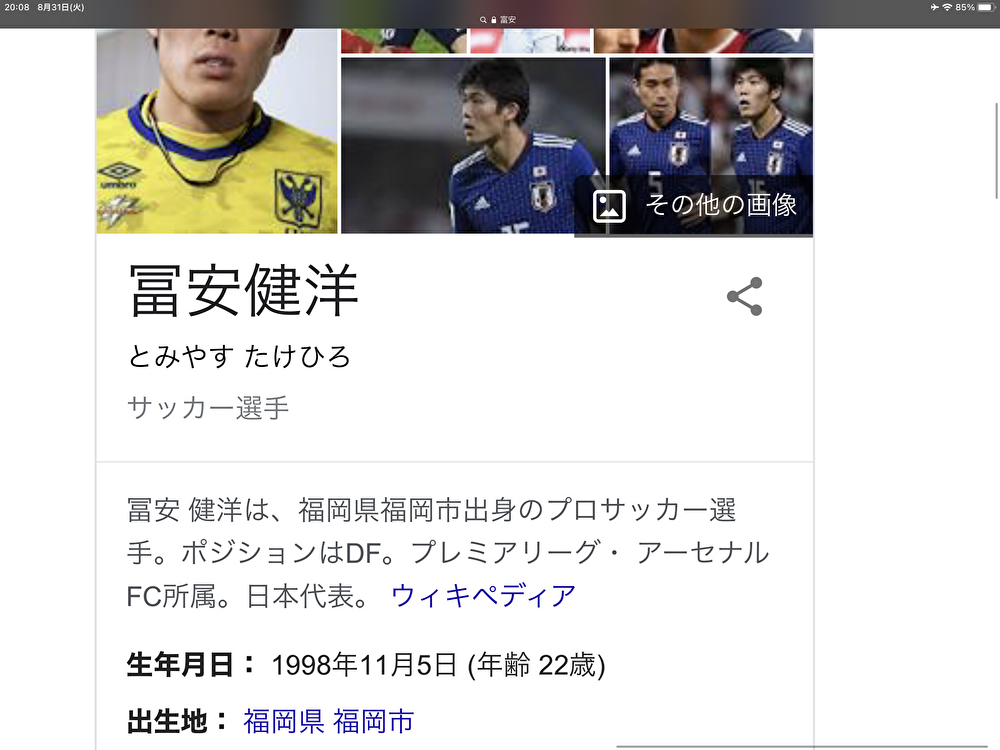Click the vertical scrollbar at right edge

pyautogui.click(x=997, y=151)
